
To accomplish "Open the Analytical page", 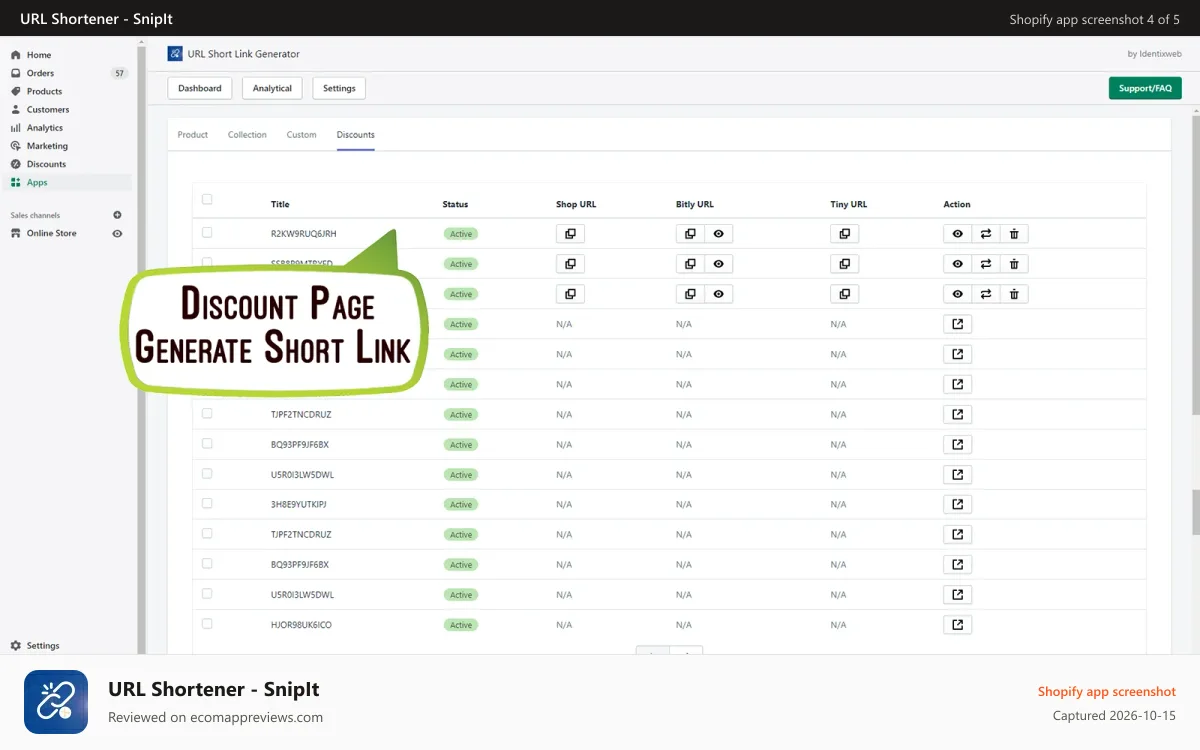I will pos(272,88).
